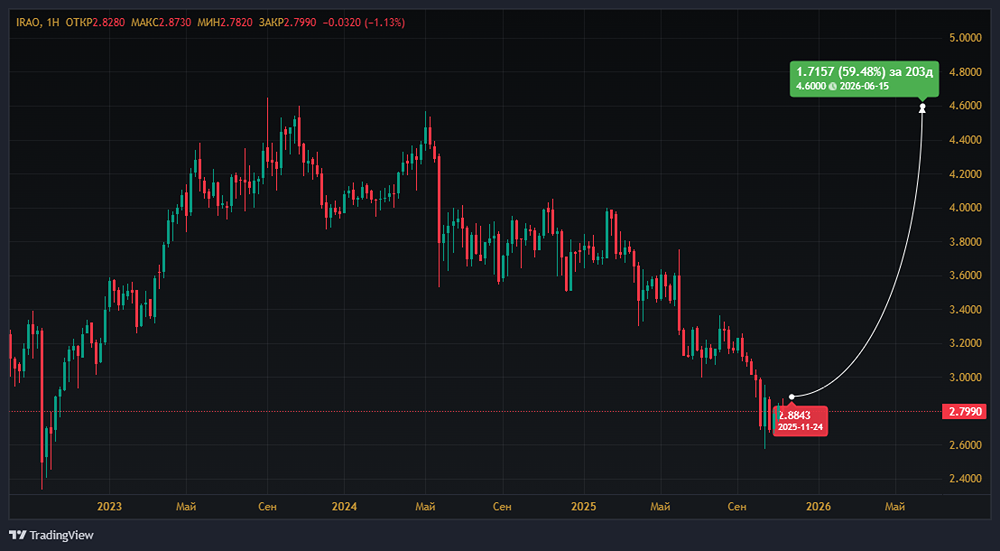Click the forecast end point at 4.6000
The height and width of the screenshot is (551, 1000).
[922, 108]
